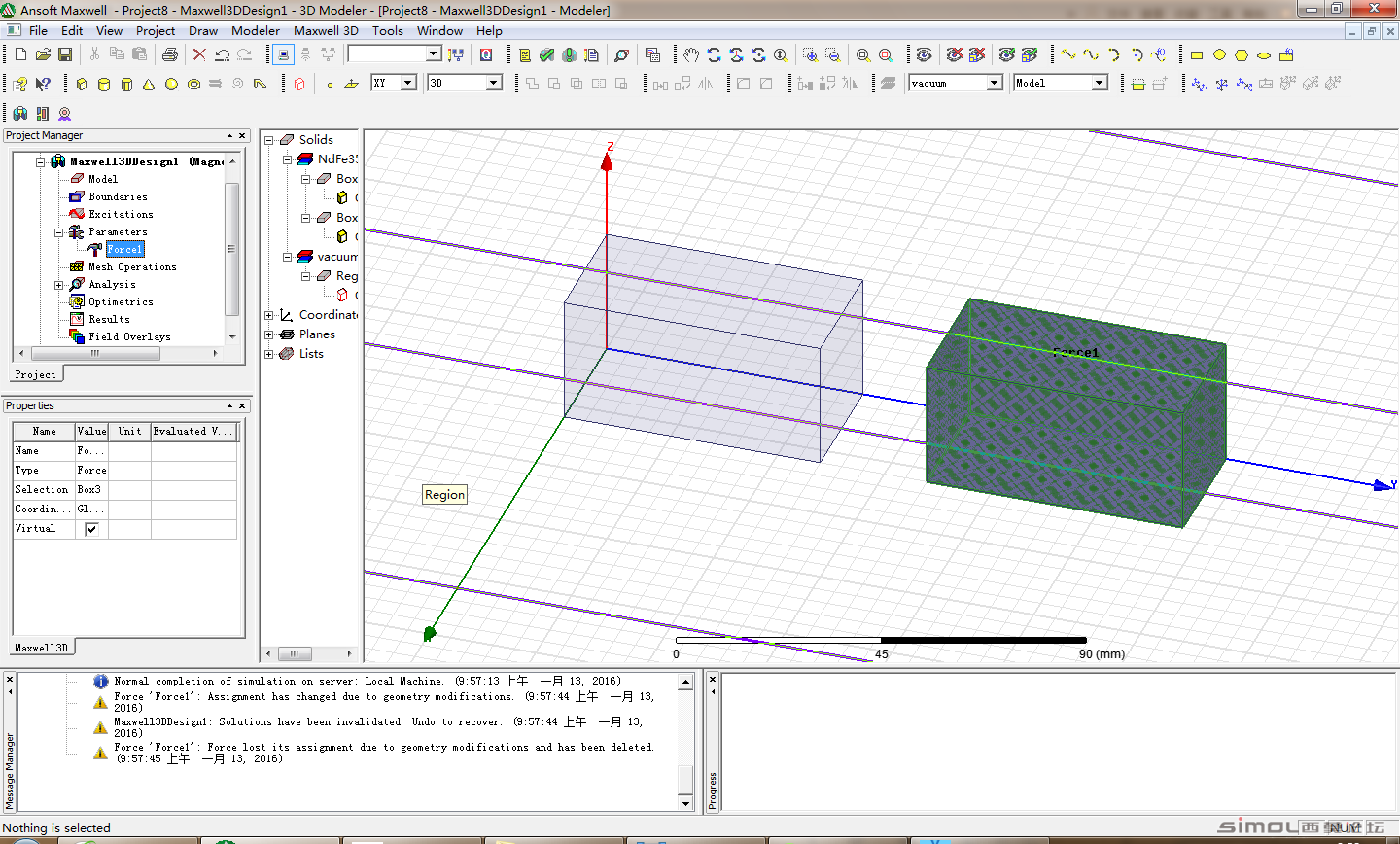Click the context help arrow-question icon
The height and width of the screenshot is (844, 1400).
pos(43,85)
